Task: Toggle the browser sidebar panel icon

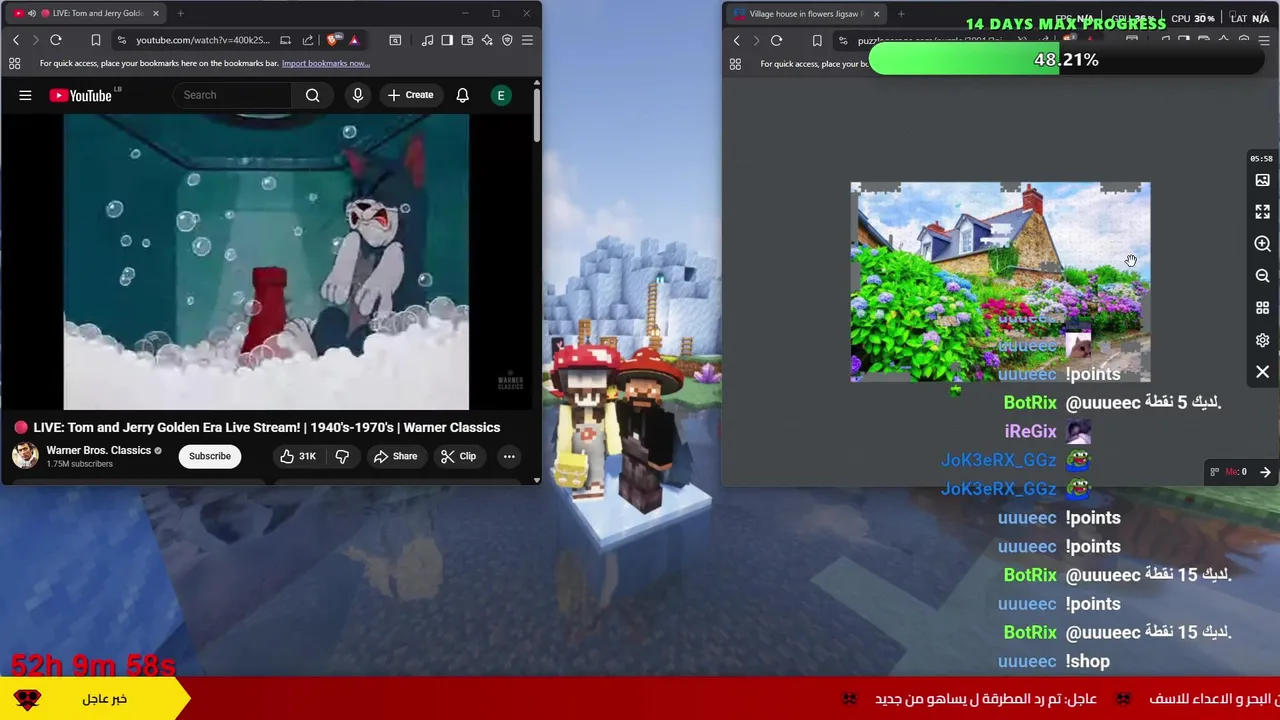Action: 447,40
